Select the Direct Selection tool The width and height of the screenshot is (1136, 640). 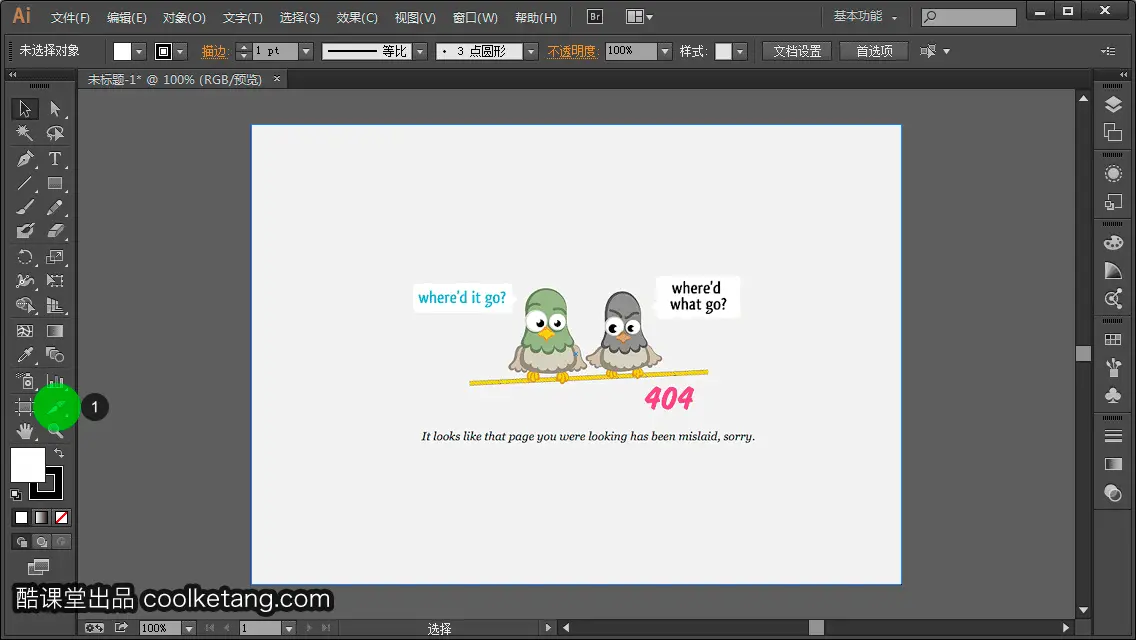click(55, 109)
